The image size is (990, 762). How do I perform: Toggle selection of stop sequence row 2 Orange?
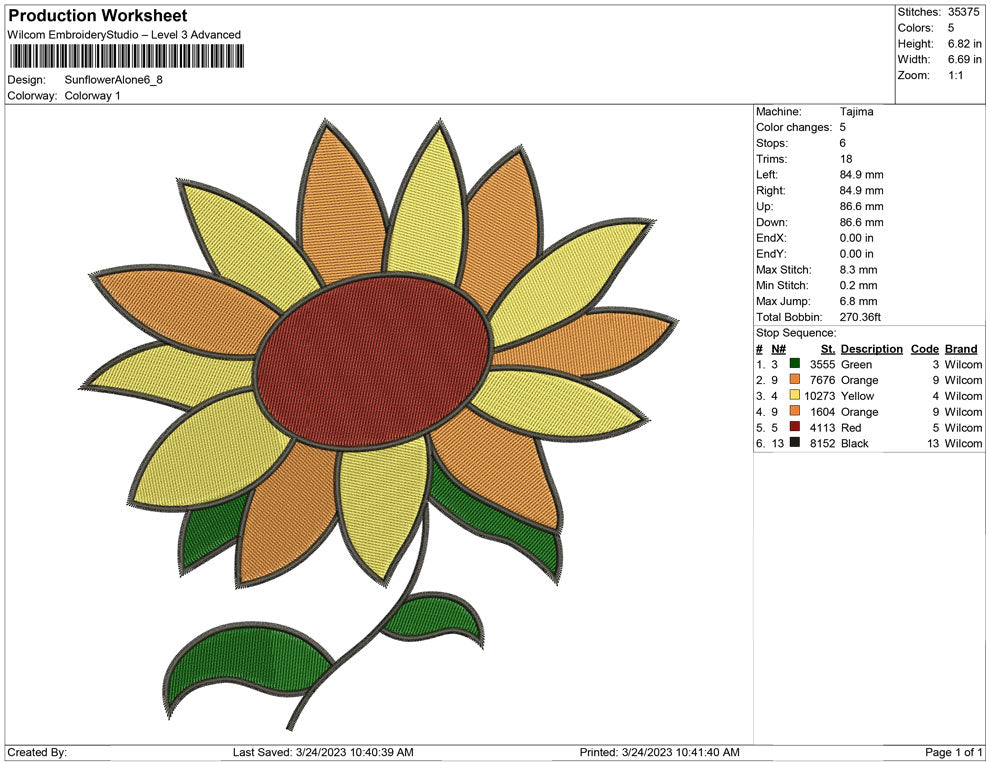tap(870, 380)
